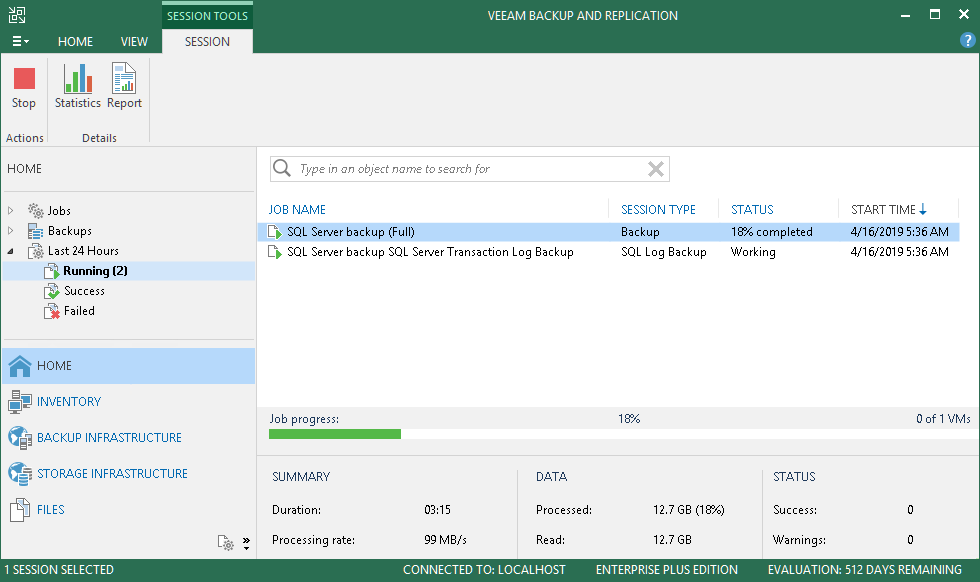Viewport: 980px width, 582px height.
Task: Open the Failed sessions node
Action: click(x=79, y=311)
